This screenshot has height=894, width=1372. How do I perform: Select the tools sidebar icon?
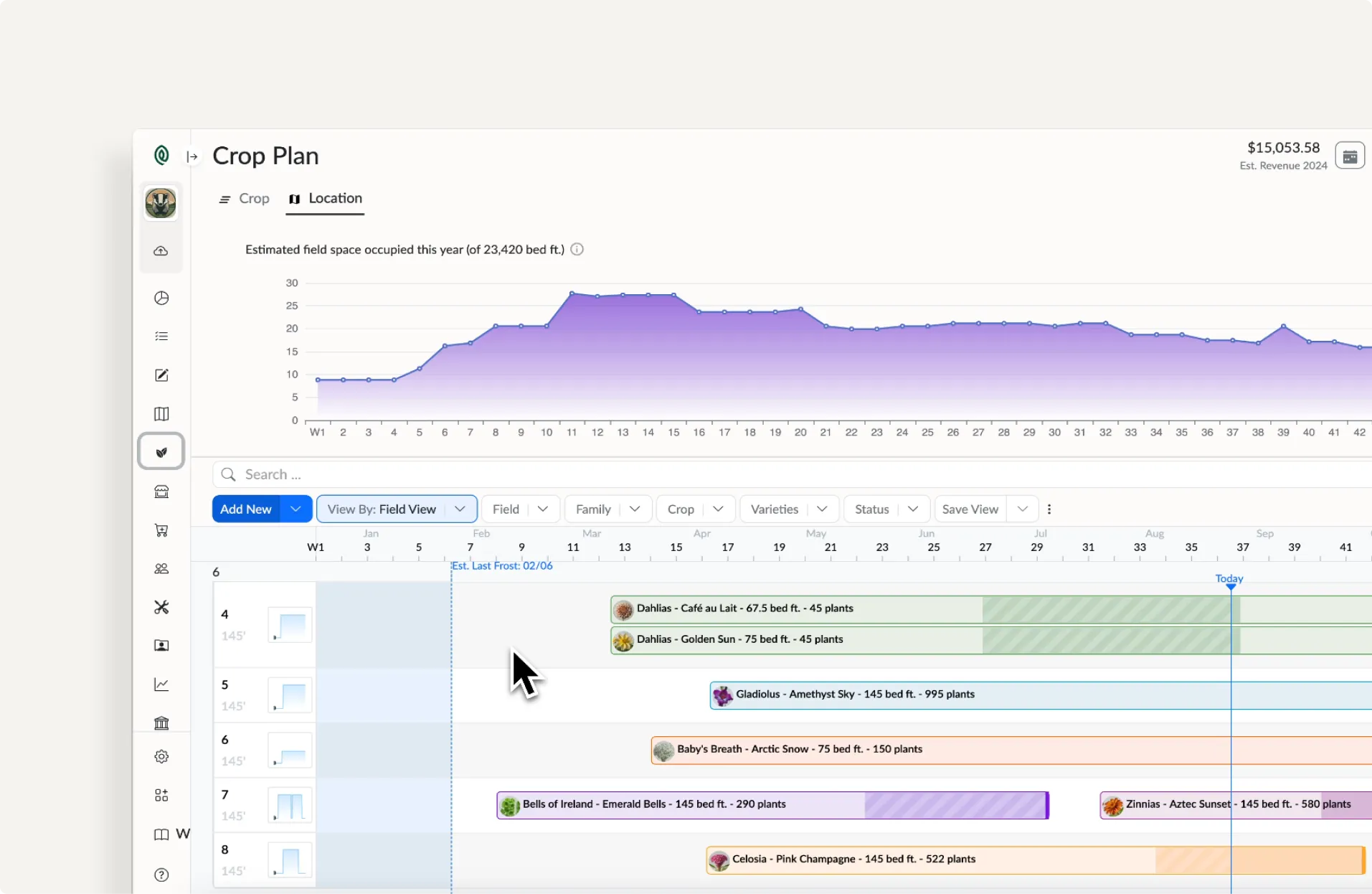coord(161,607)
